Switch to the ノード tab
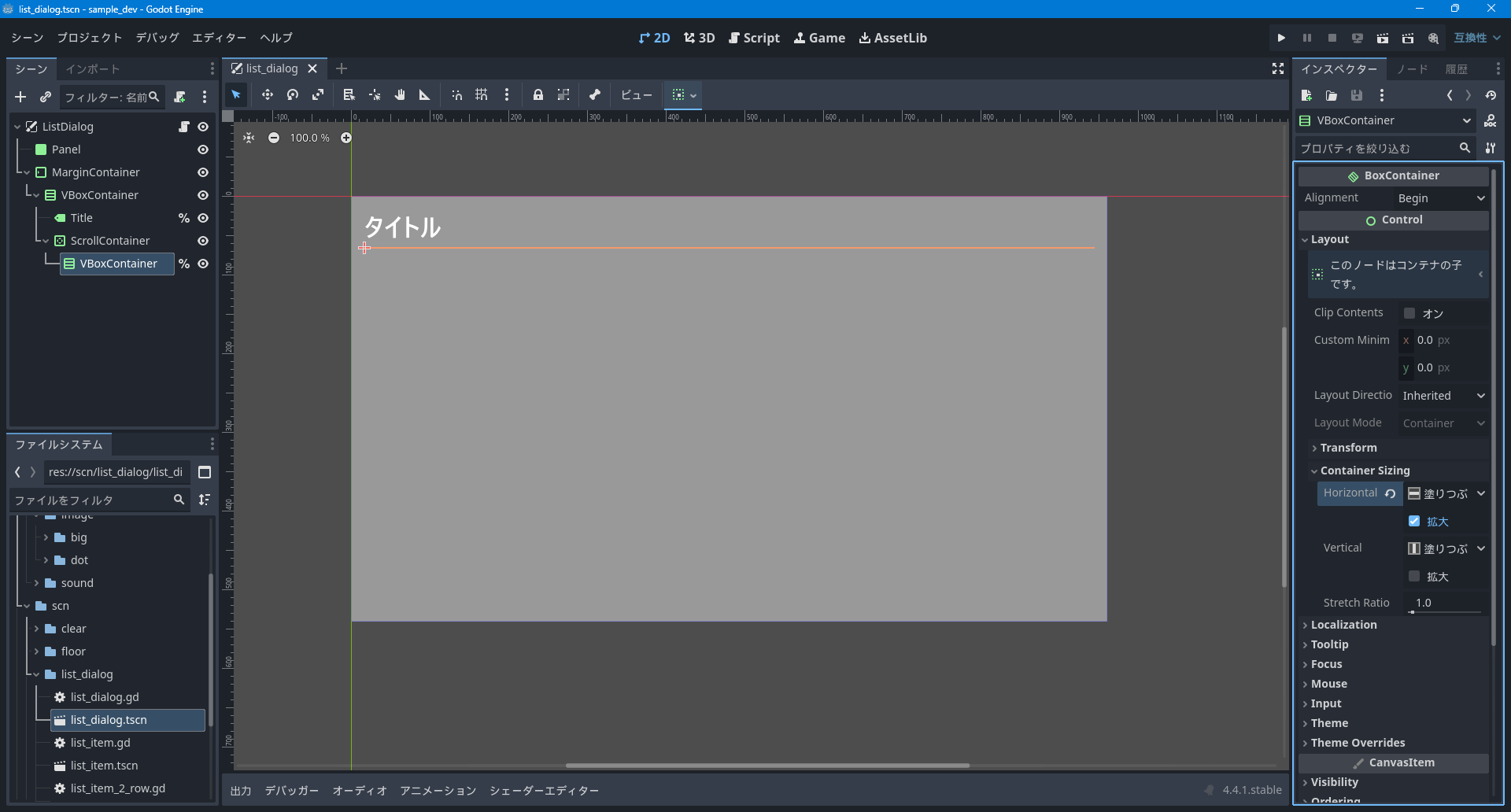 click(x=1412, y=69)
